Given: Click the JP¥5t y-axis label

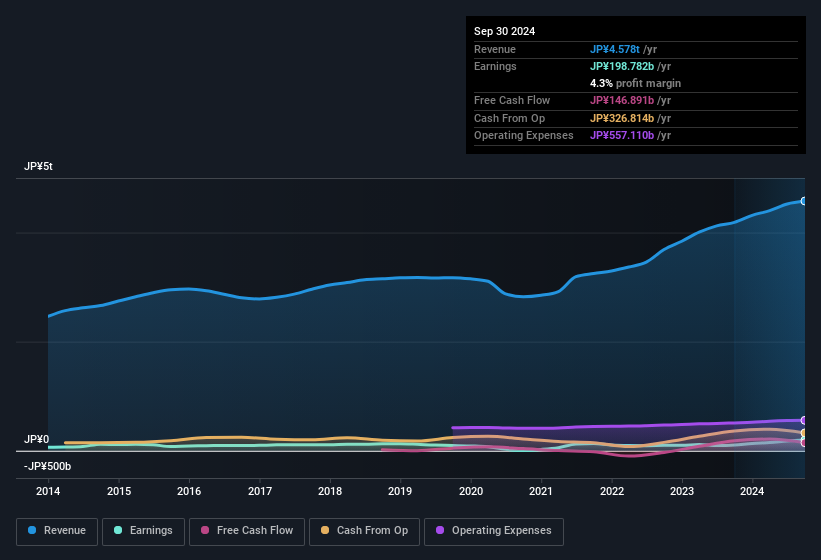Looking at the screenshot, I should (38, 166).
